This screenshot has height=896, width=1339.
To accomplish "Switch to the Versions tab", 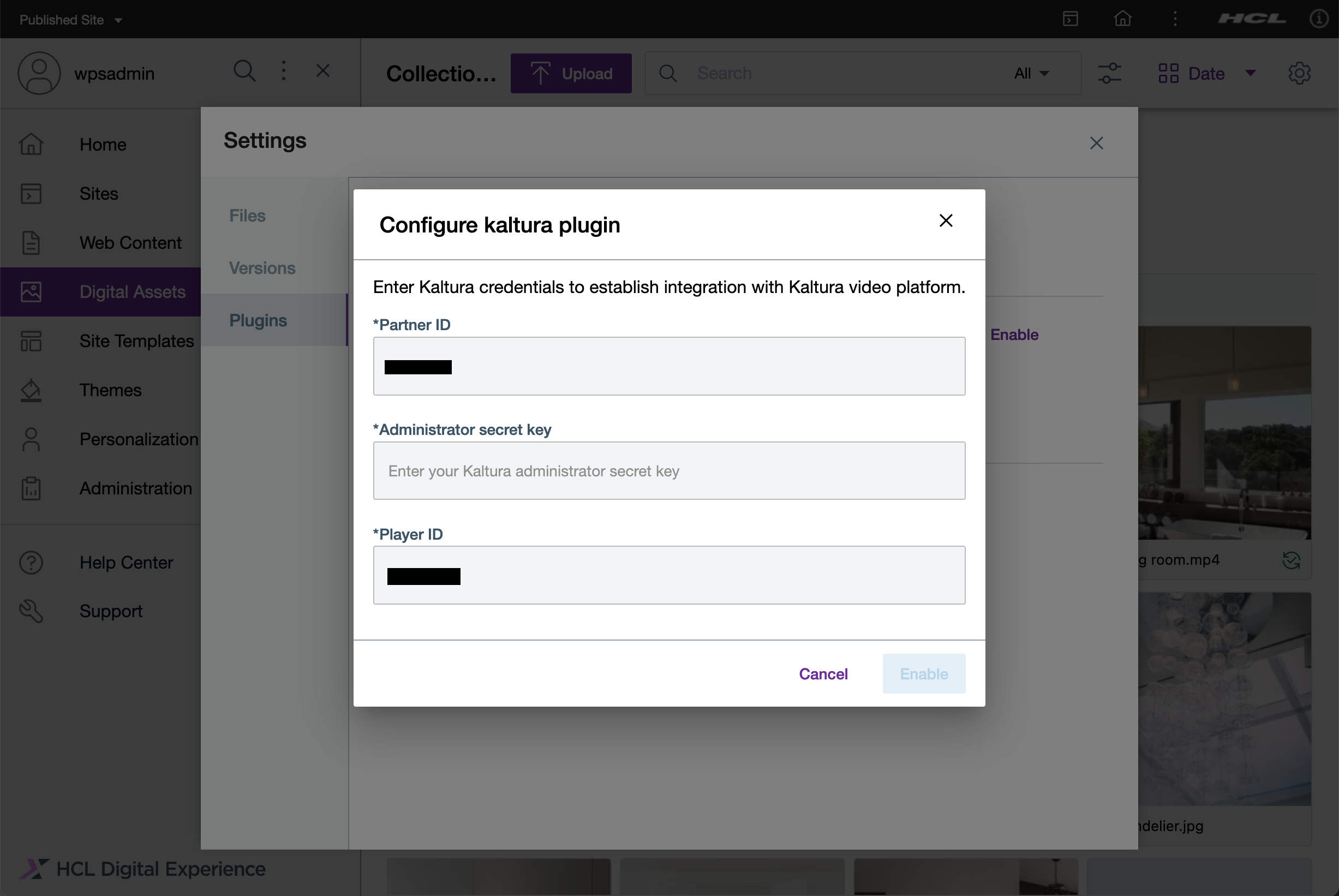I will [x=262, y=267].
